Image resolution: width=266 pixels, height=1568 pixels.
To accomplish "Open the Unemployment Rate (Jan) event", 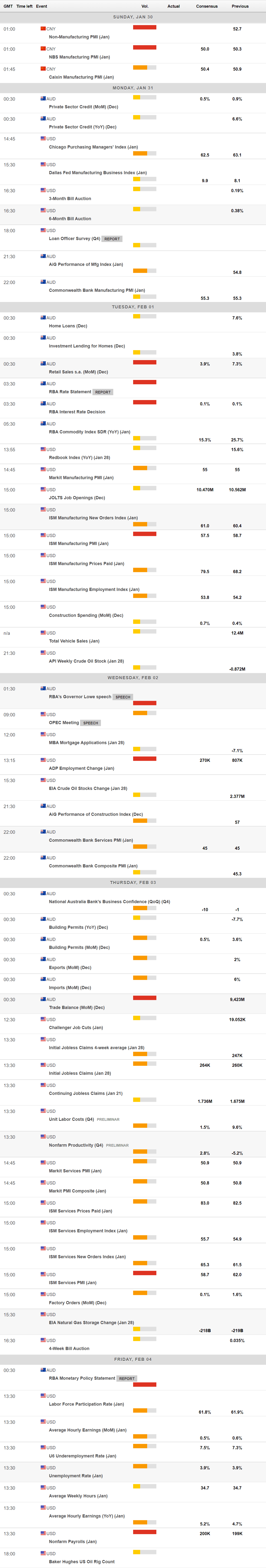I will coord(76,1475).
